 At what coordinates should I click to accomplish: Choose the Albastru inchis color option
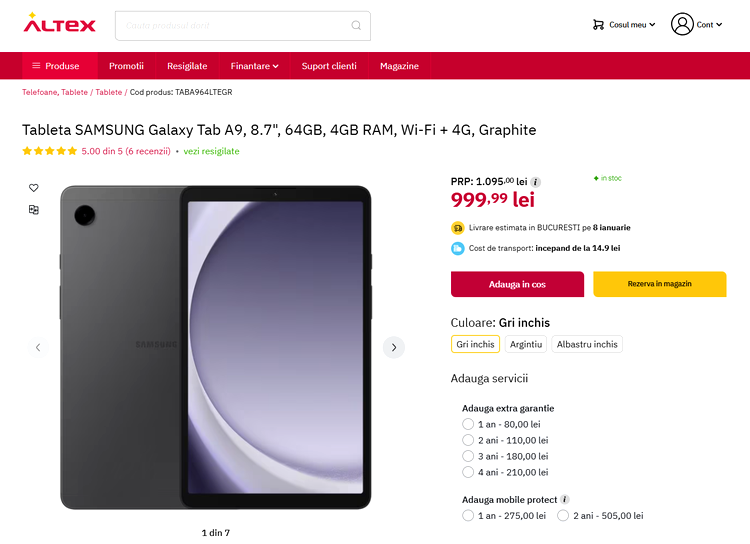pos(587,344)
